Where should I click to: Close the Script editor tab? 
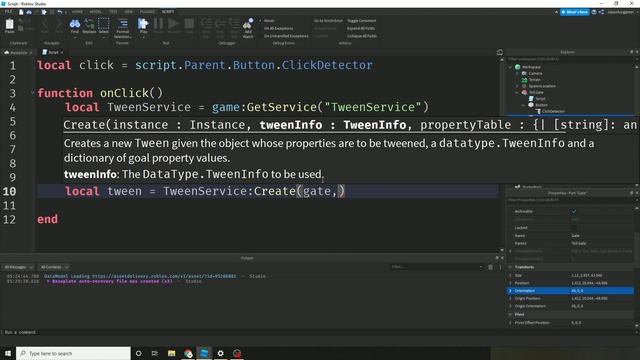(x=62, y=52)
